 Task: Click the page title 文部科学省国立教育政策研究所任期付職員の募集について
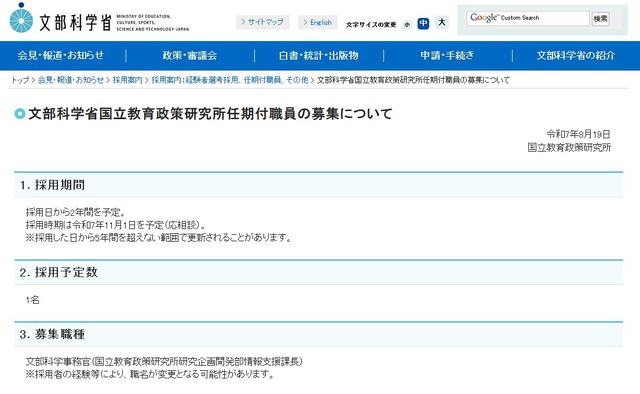210,114
